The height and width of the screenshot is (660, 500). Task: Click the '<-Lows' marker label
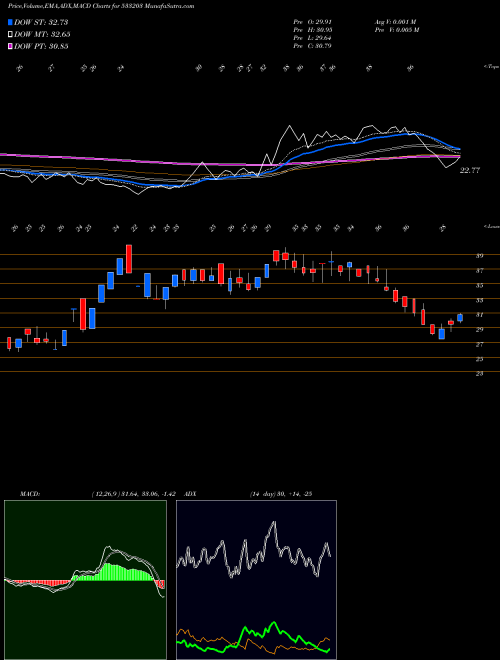click(491, 226)
